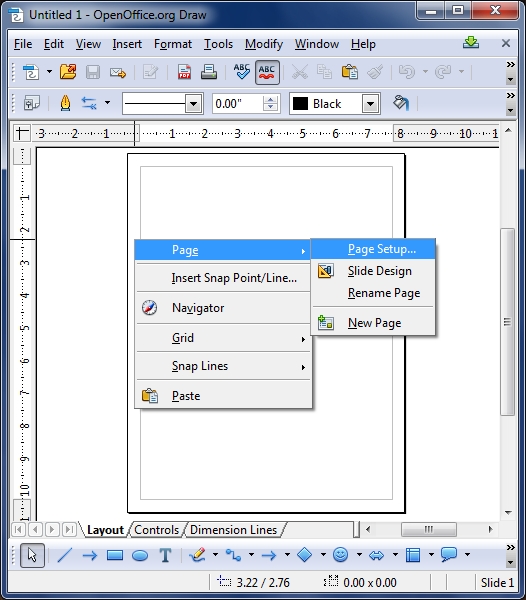526x600 pixels.
Task: Open the Tools menu
Action: (218, 44)
